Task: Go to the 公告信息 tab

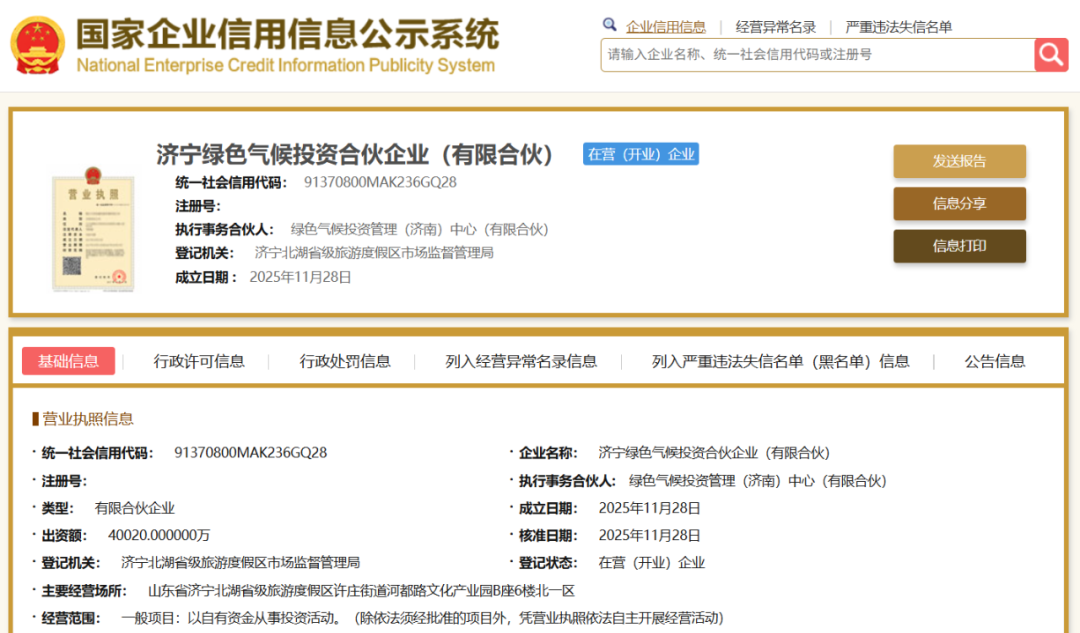Action: coord(994,362)
